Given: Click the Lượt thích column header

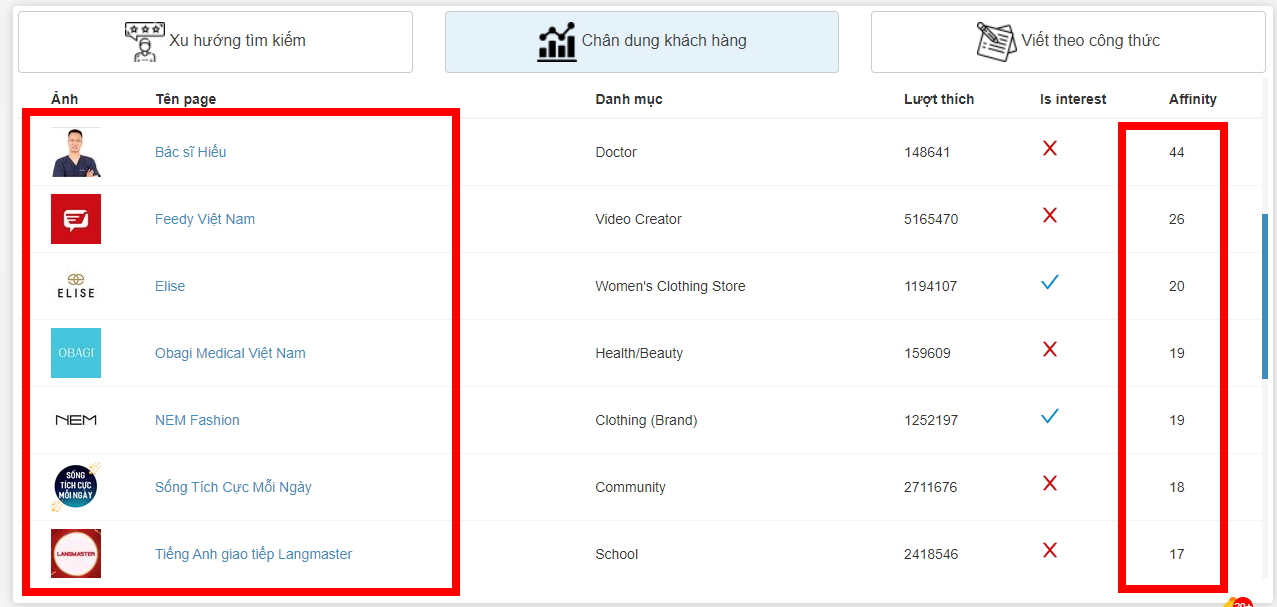Looking at the screenshot, I should [x=939, y=99].
